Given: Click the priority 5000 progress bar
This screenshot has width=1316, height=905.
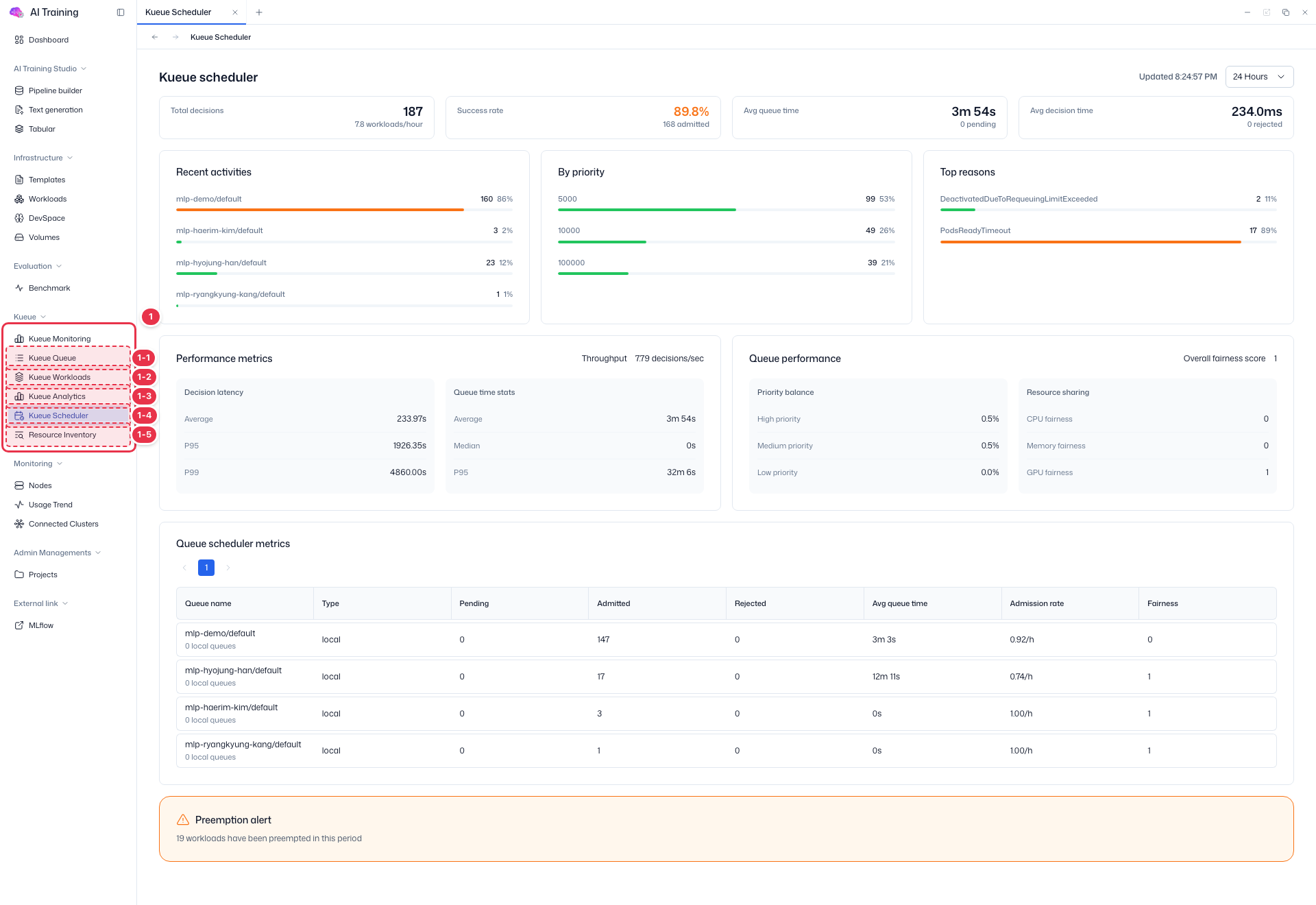Looking at the screenshot, I should [726, 210].
